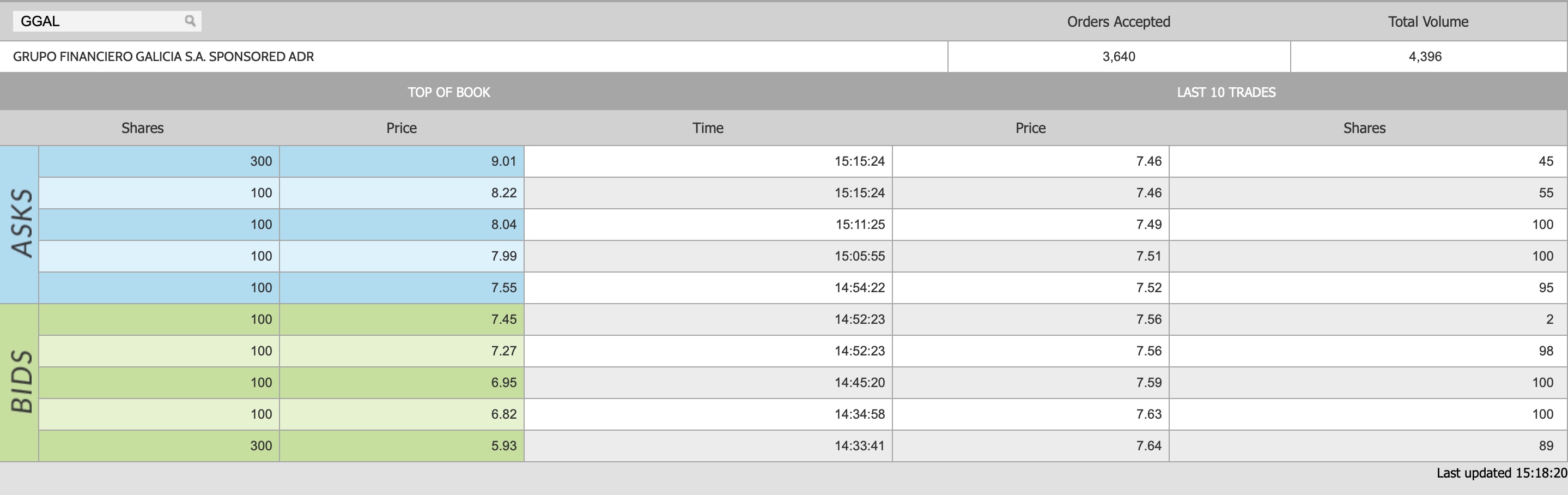Click the Time column header

click(x=707, y=128)
